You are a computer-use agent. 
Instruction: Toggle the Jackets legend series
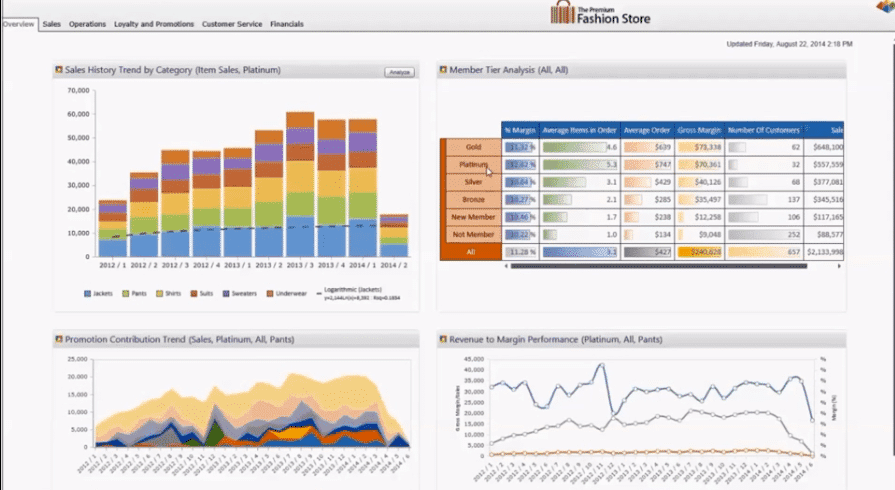(x=96, y=295)
